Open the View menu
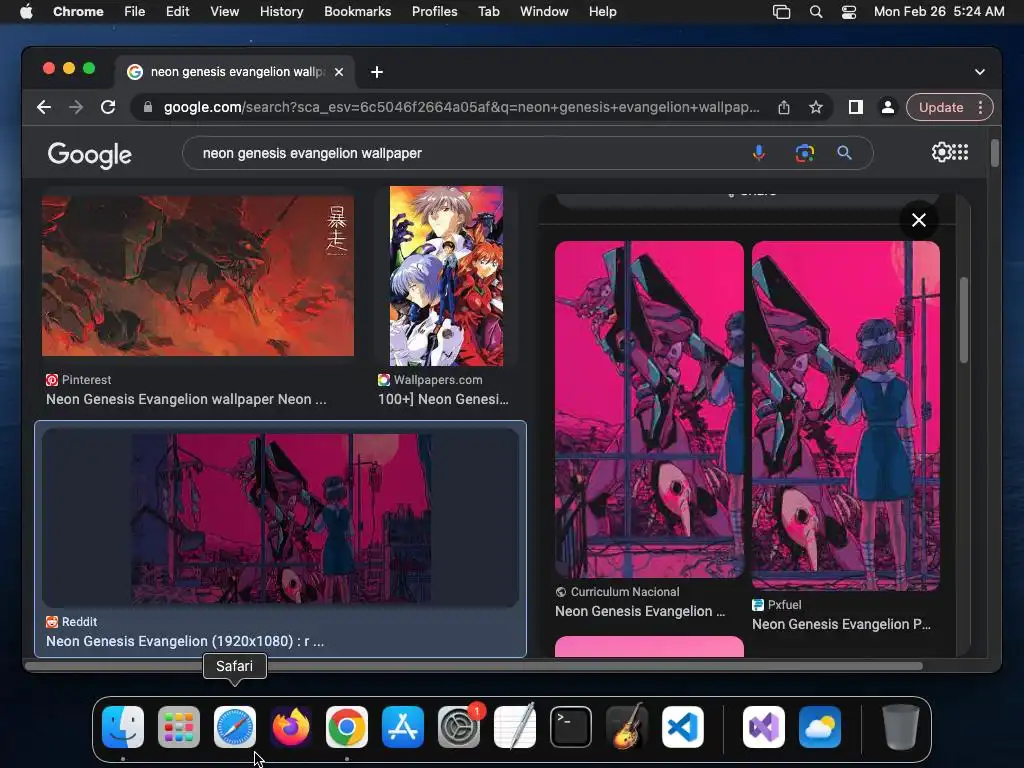The image size is (1024, 768). (x=224, y=12)
